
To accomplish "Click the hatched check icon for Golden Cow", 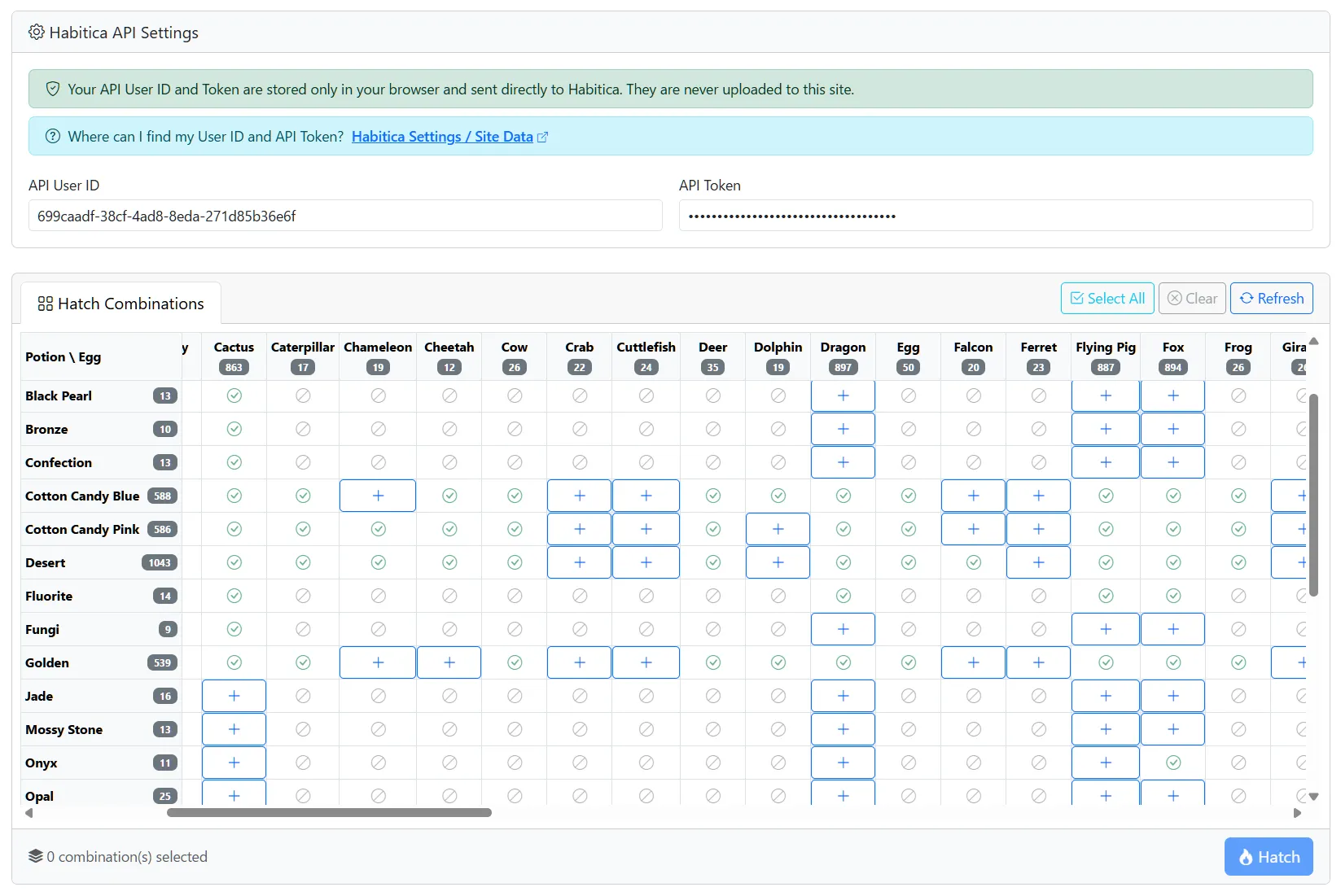I will tap(515, 662).
